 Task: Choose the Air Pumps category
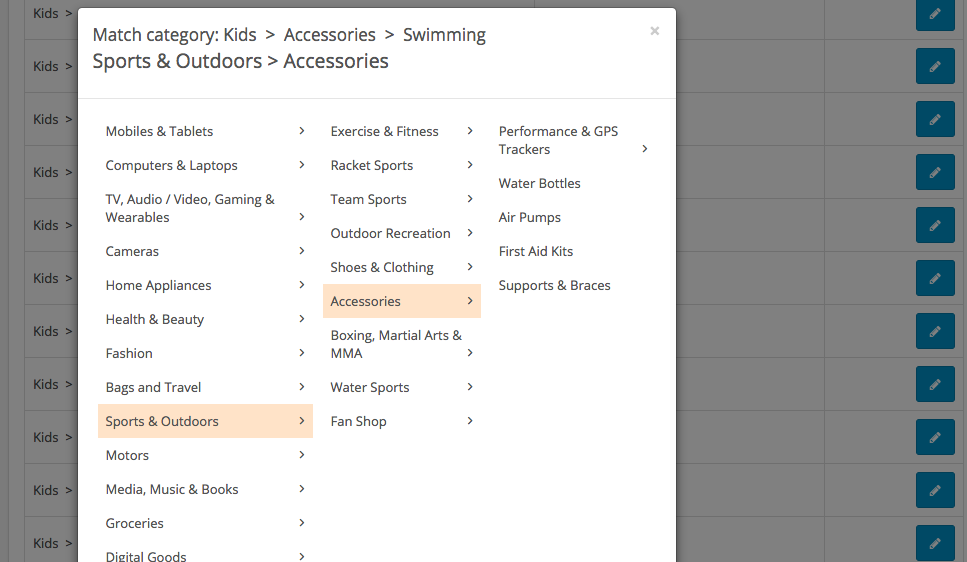point(529,217)
